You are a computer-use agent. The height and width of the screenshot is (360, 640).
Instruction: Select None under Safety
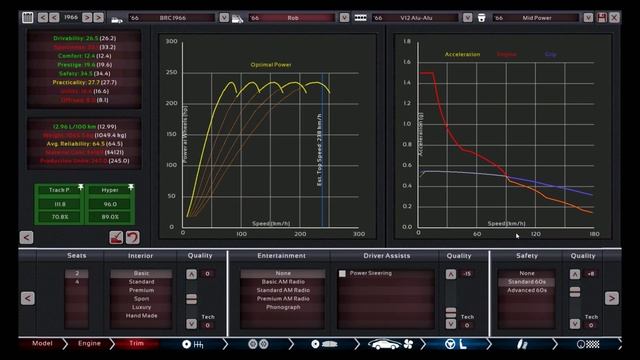527,273
